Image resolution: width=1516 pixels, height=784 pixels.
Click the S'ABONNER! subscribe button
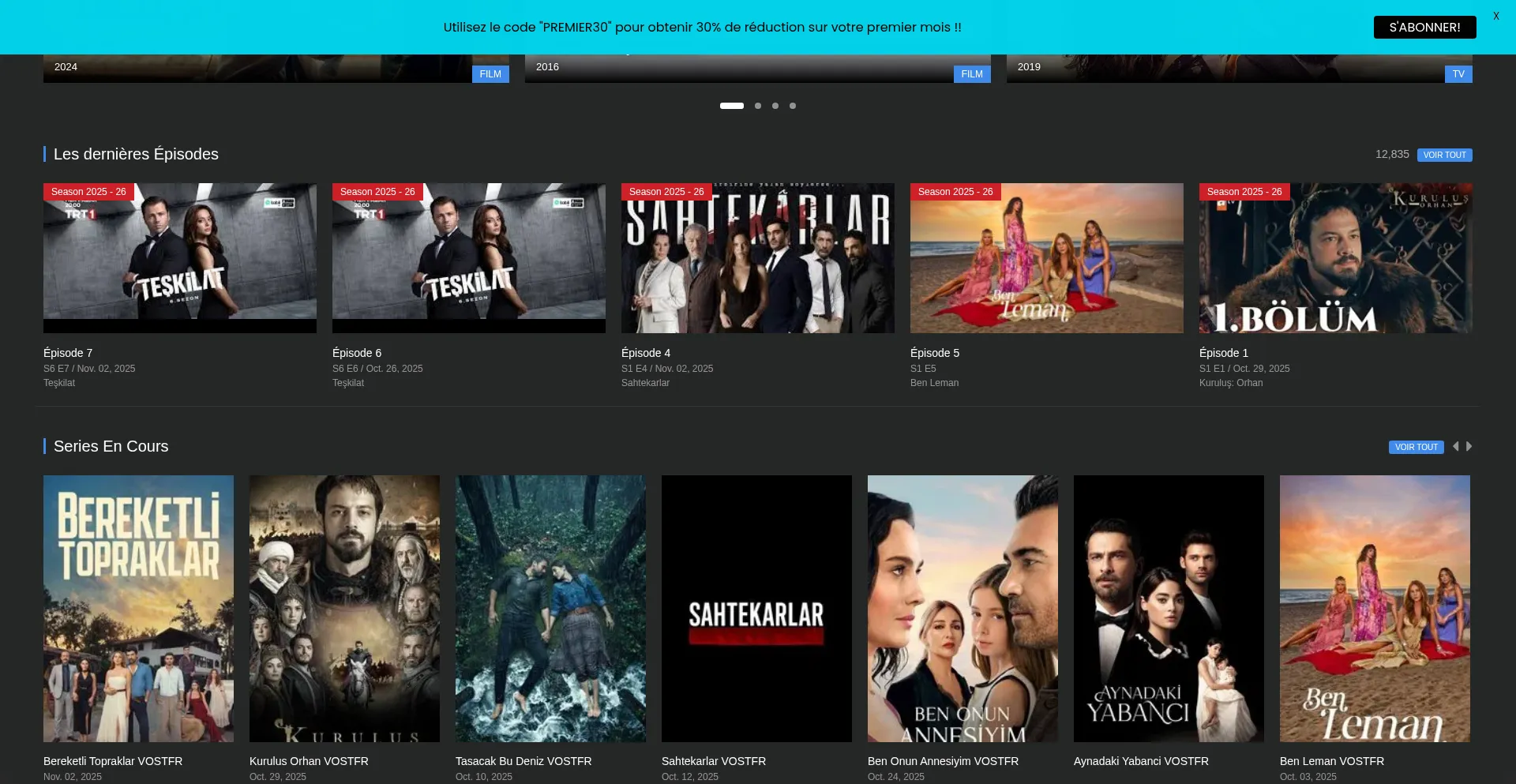(1424, 27)
